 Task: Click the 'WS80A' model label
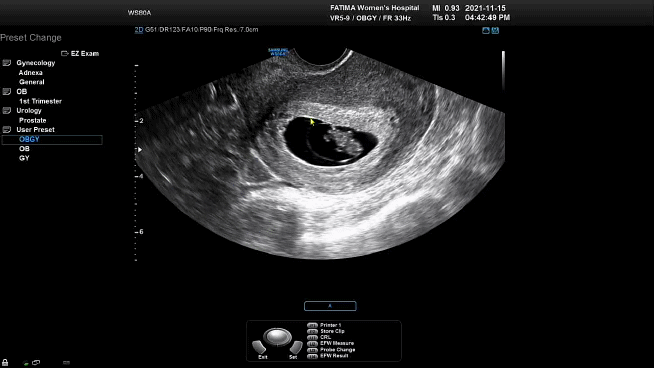coord(139,13)
